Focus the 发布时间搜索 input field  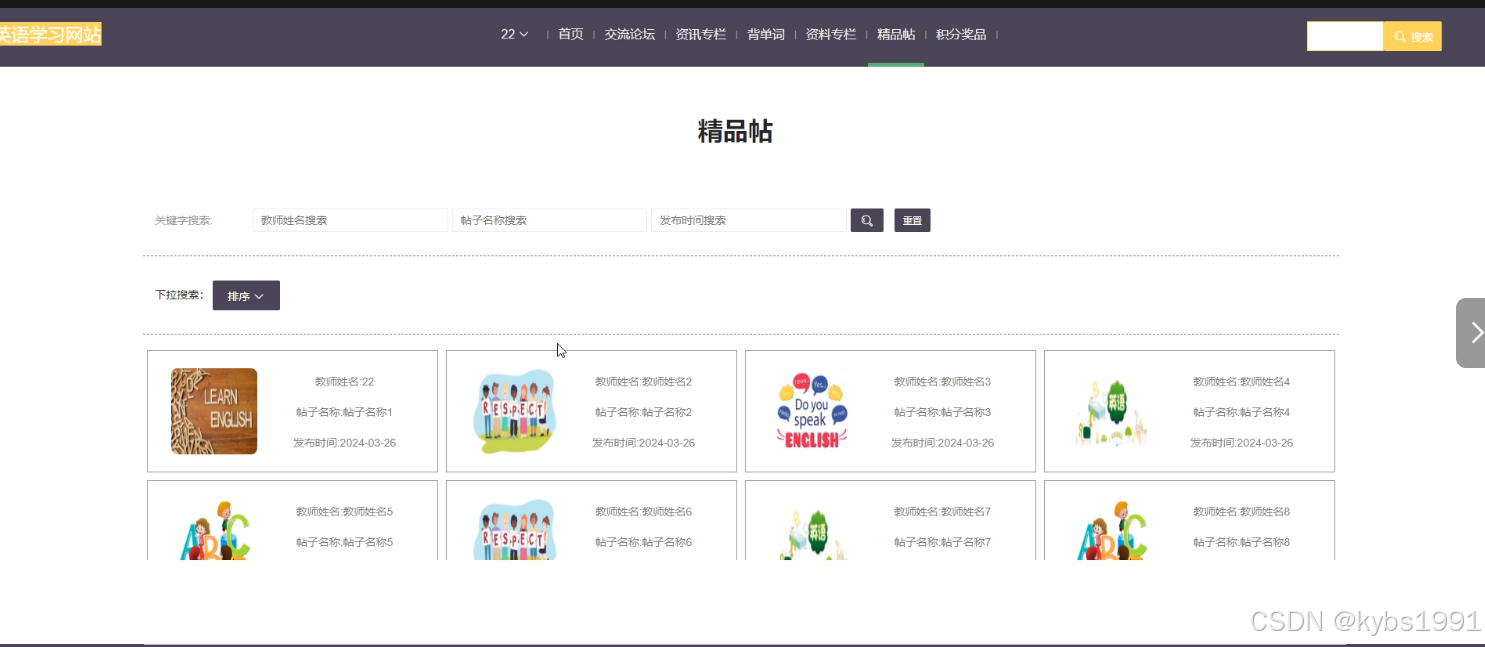tap(748, 220)
